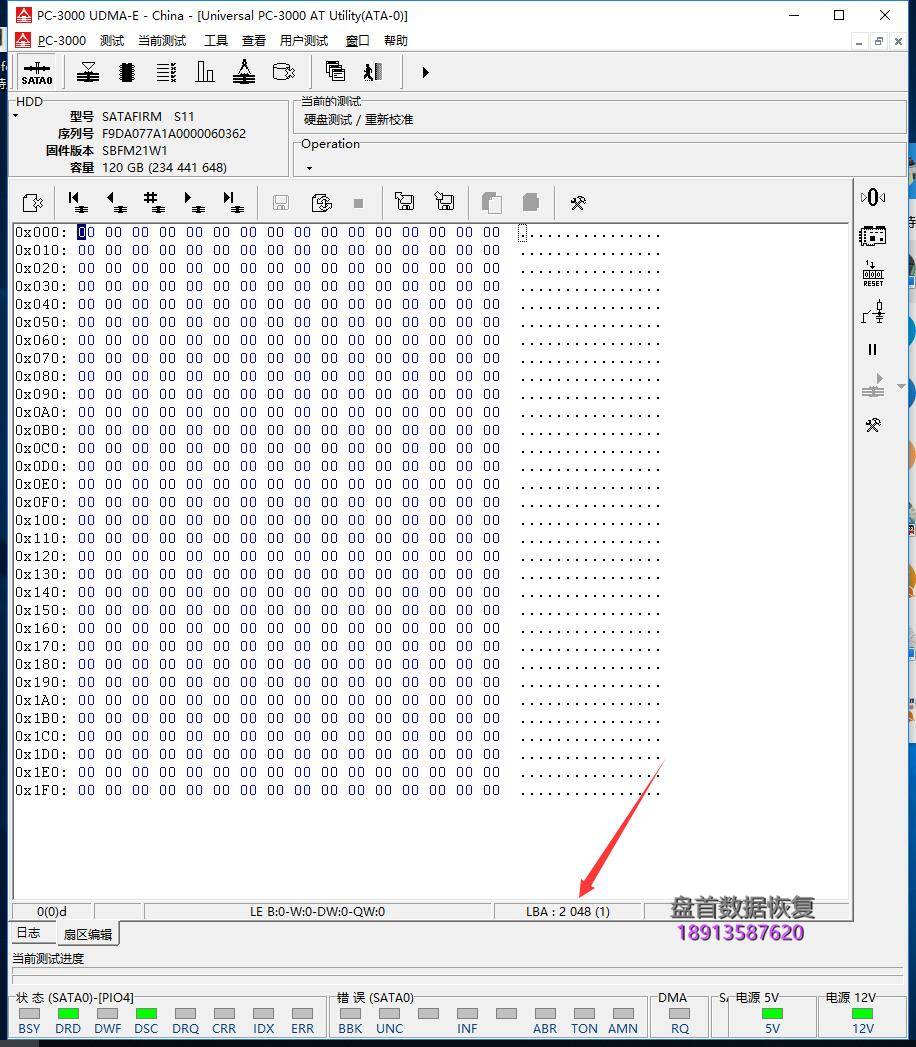This screenshot has width=916, height=1047.
Task: Click the memory chip icon on sidebar
Action: (873, 236)
